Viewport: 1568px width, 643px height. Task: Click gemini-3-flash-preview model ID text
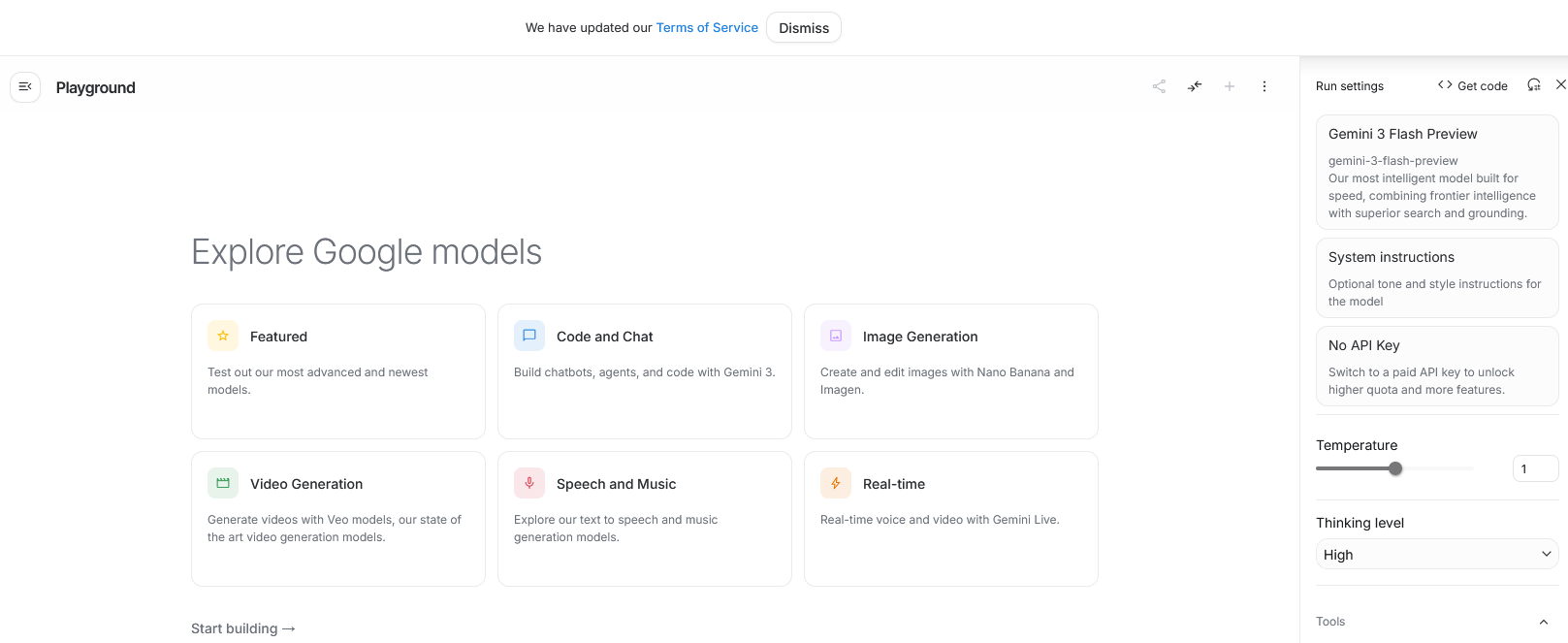click(1393, 161)
